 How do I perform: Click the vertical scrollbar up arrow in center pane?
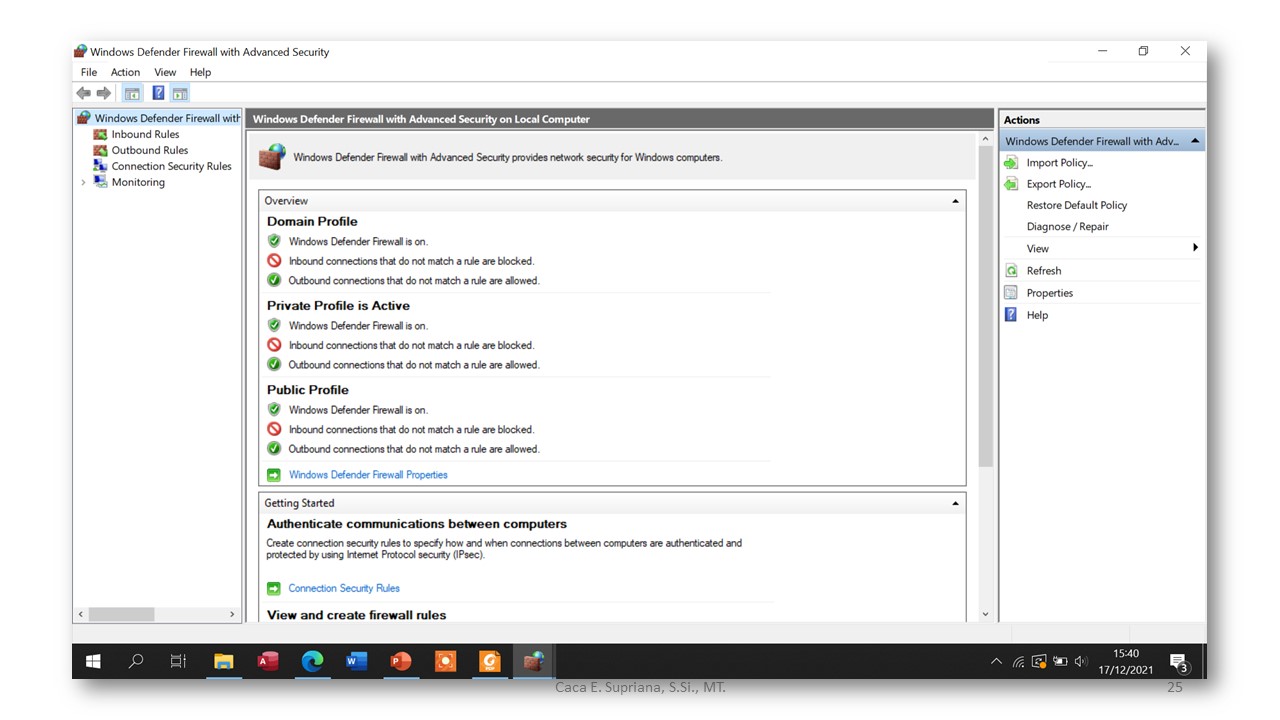click(985, 138)
